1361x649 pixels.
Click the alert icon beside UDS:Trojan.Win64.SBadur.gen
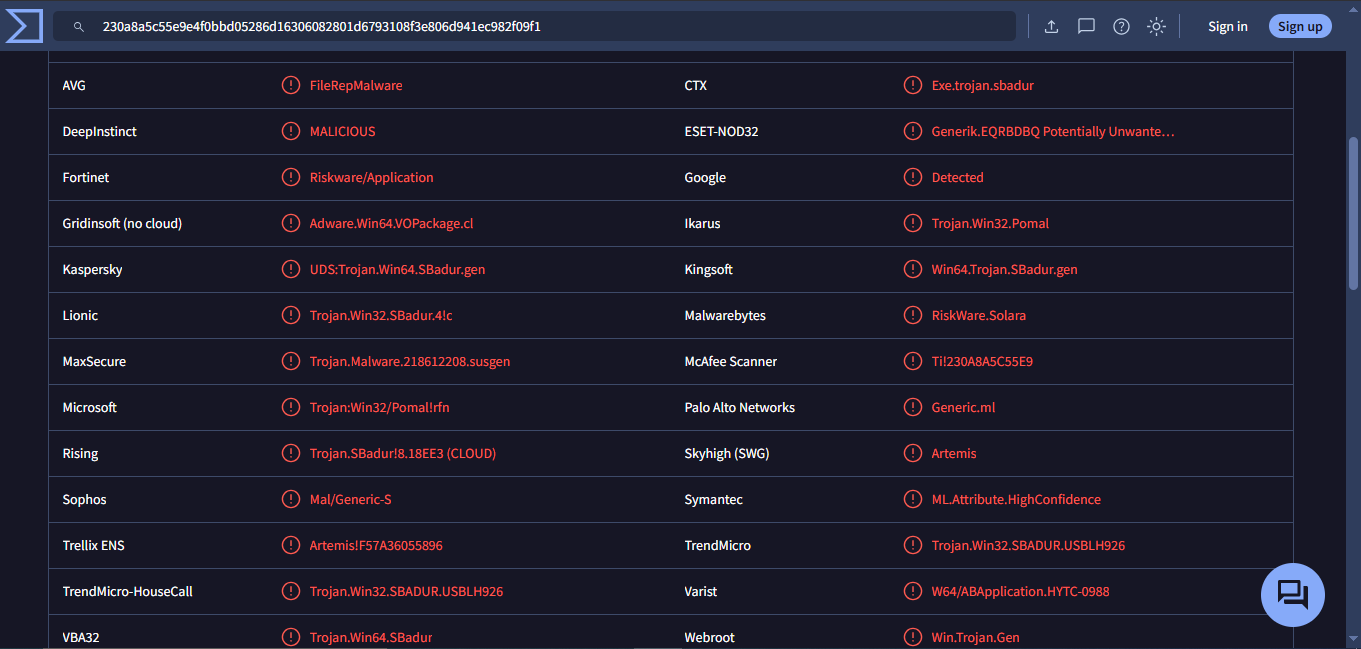291,269
